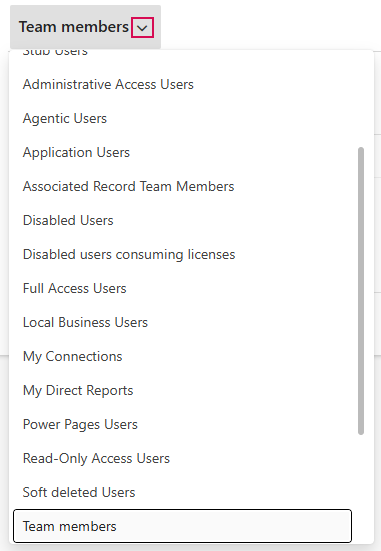Collapse the Team members view chevron
Screen dimensions: 381x551
point(142,27)
